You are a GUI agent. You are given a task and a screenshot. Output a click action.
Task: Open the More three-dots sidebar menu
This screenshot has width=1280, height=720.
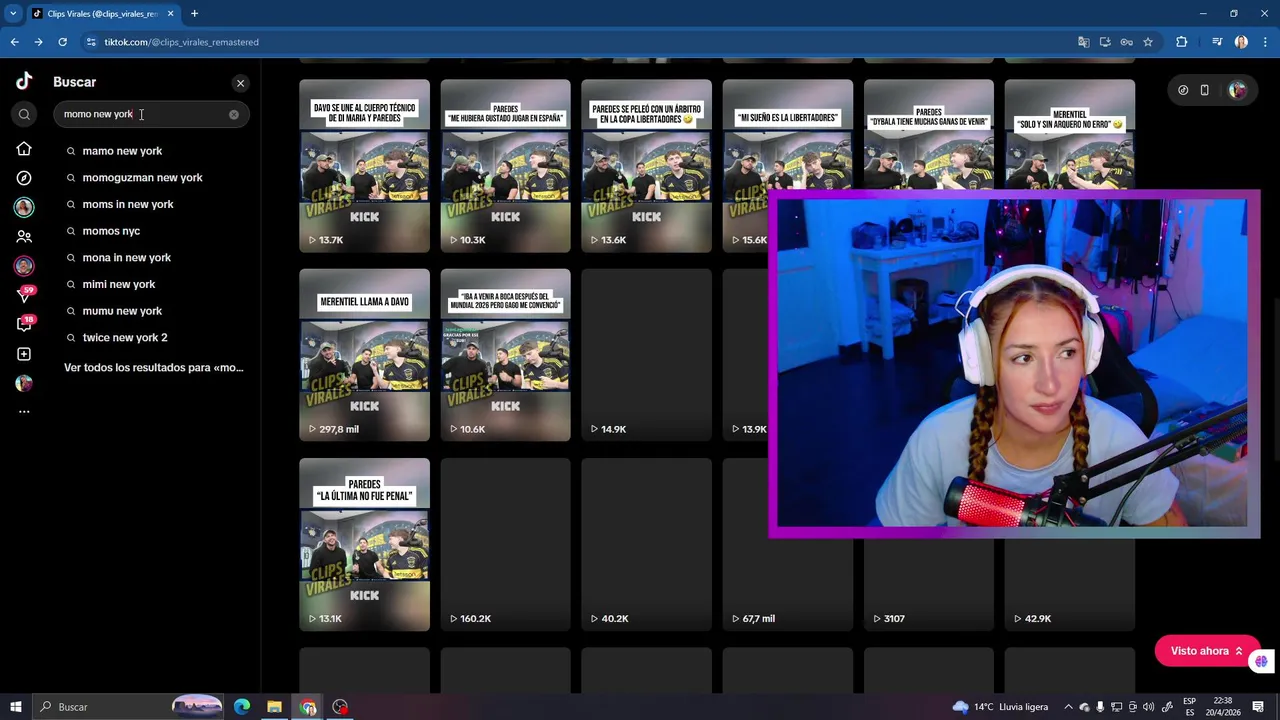coord(24,411)
